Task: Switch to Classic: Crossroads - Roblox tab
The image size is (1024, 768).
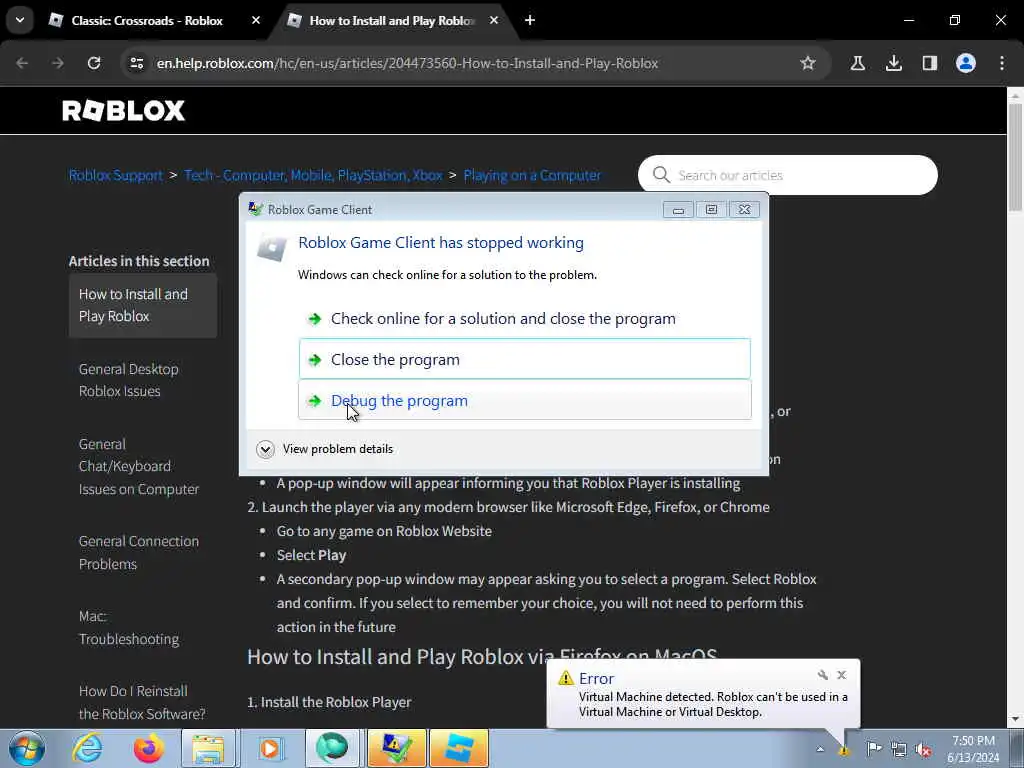Action: click(147, 21)
